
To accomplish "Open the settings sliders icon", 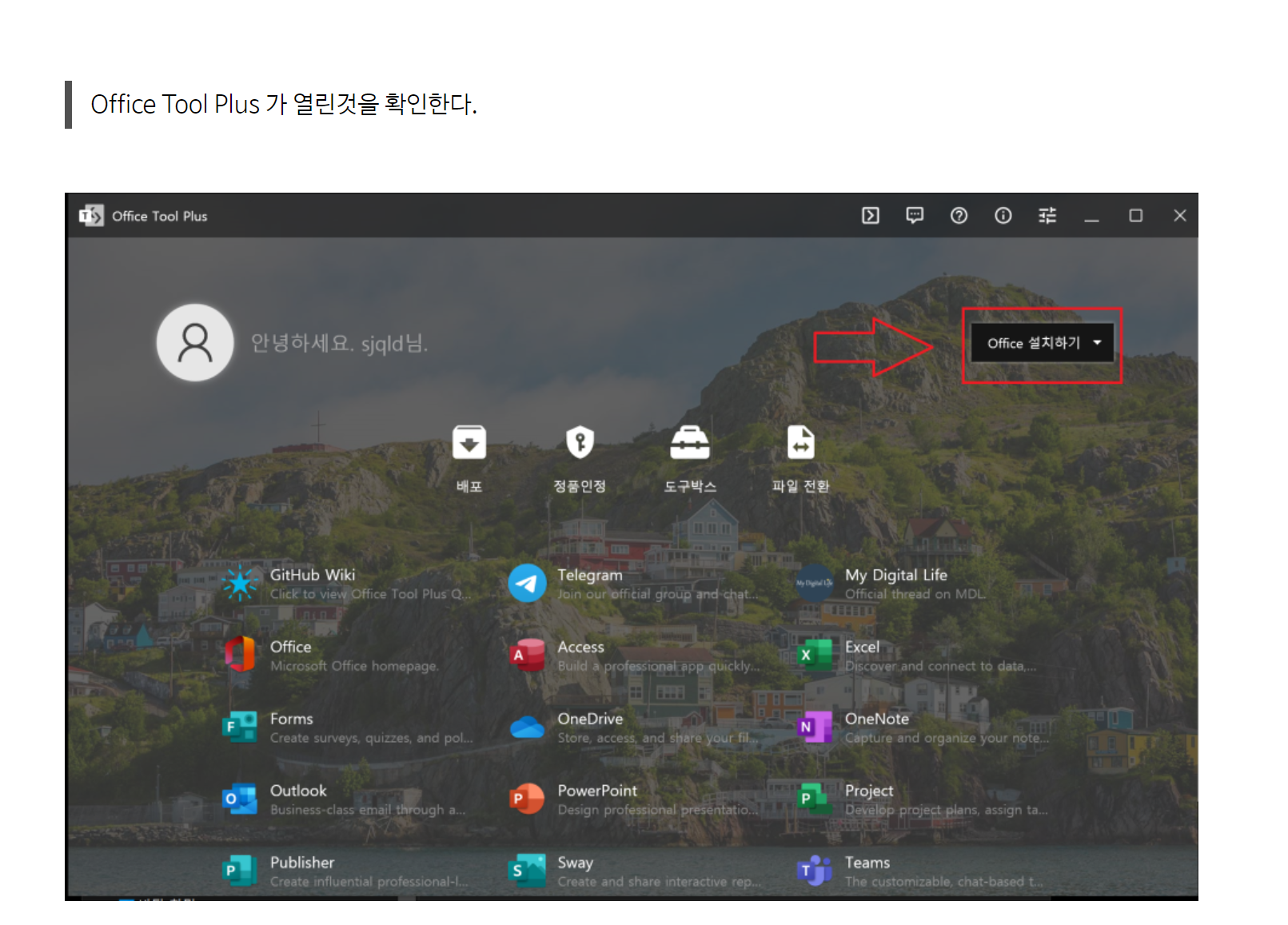I will tap(1047, 216).
